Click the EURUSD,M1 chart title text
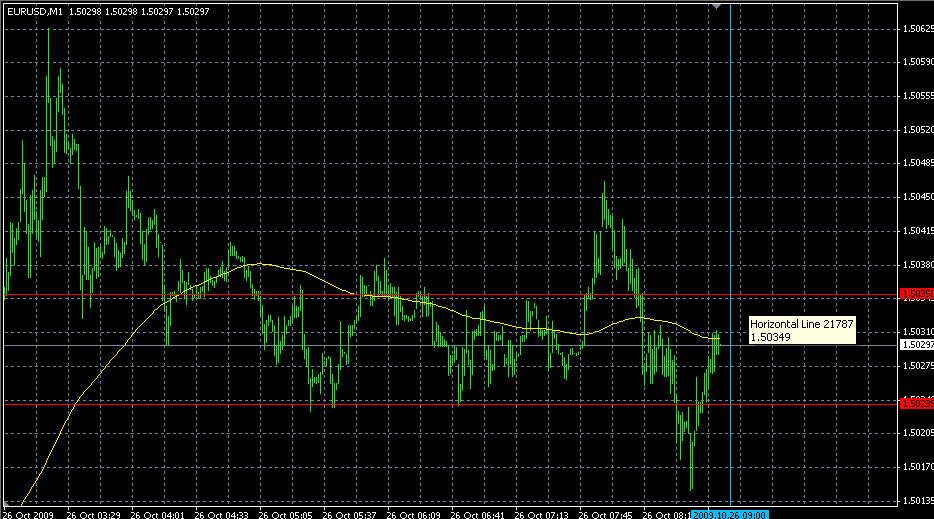Viewport: 934px width, 519px height. (36, 9)
